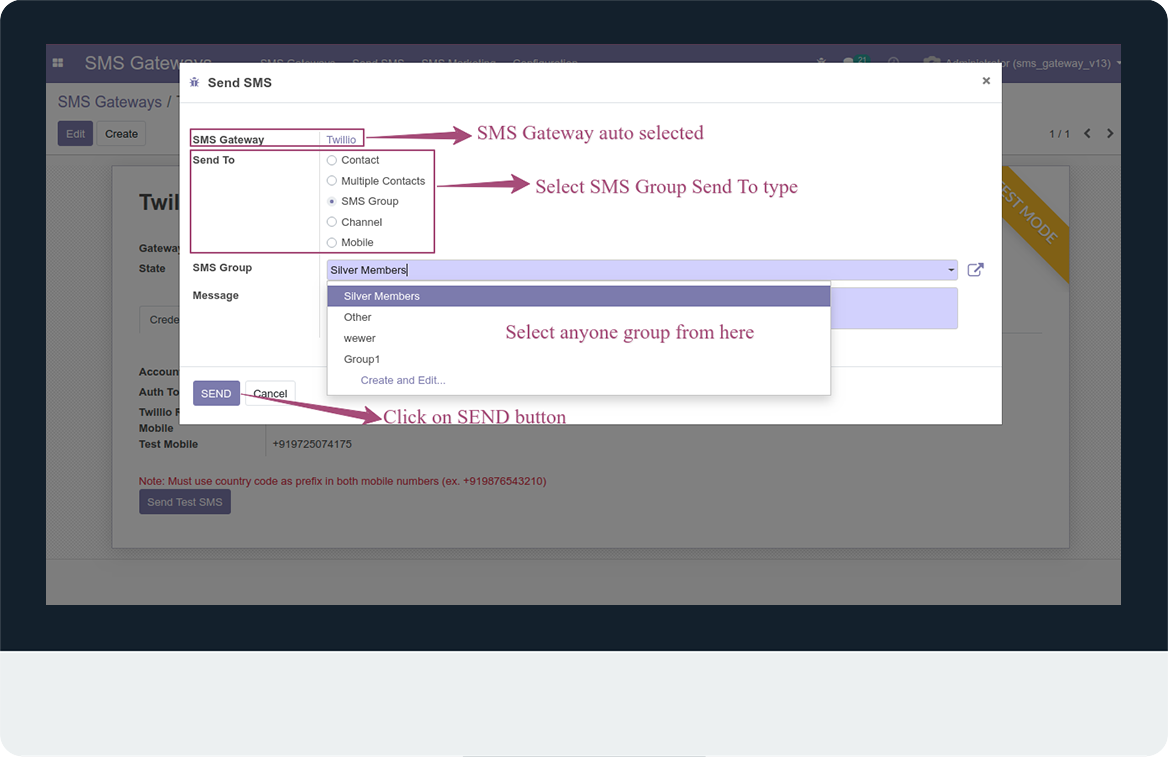Open the apps grid menu icon
Screen dimensions: 1168x757
[x=58, y=63]
